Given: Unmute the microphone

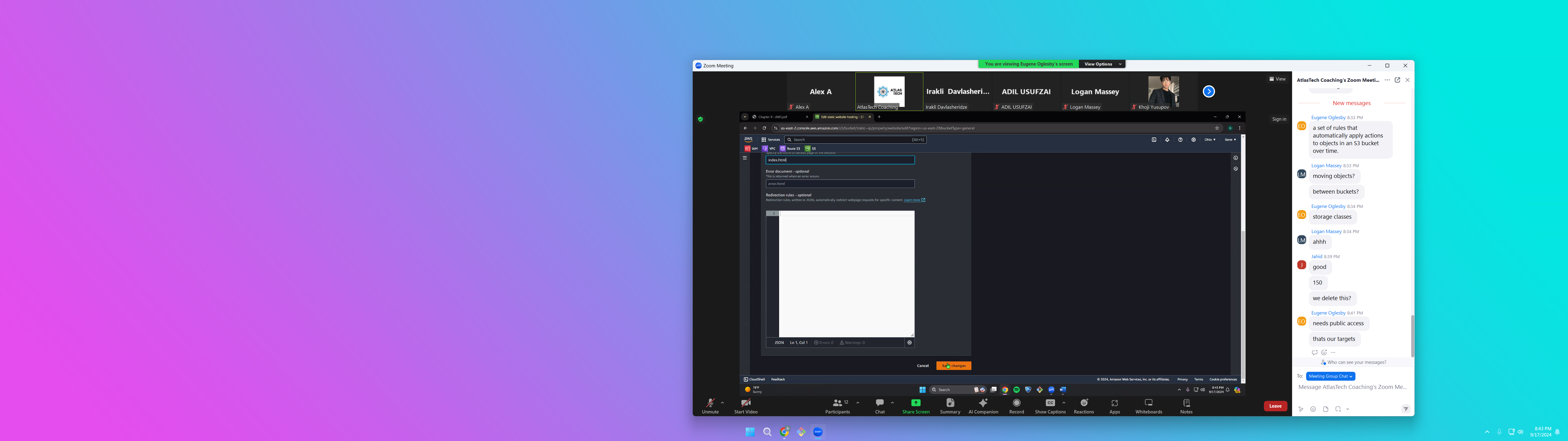Looking at the screenshot, I should [710, 403].
